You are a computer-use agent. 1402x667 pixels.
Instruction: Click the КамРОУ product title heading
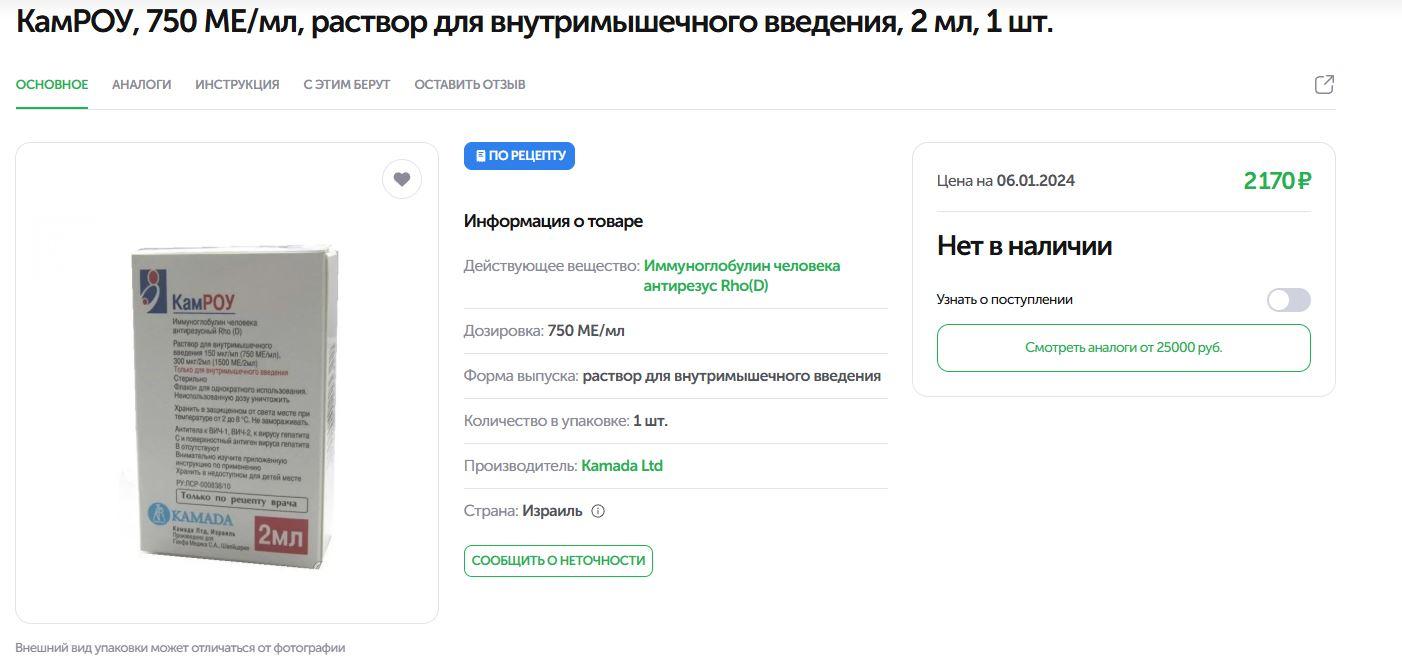click(x=534, y=21)
